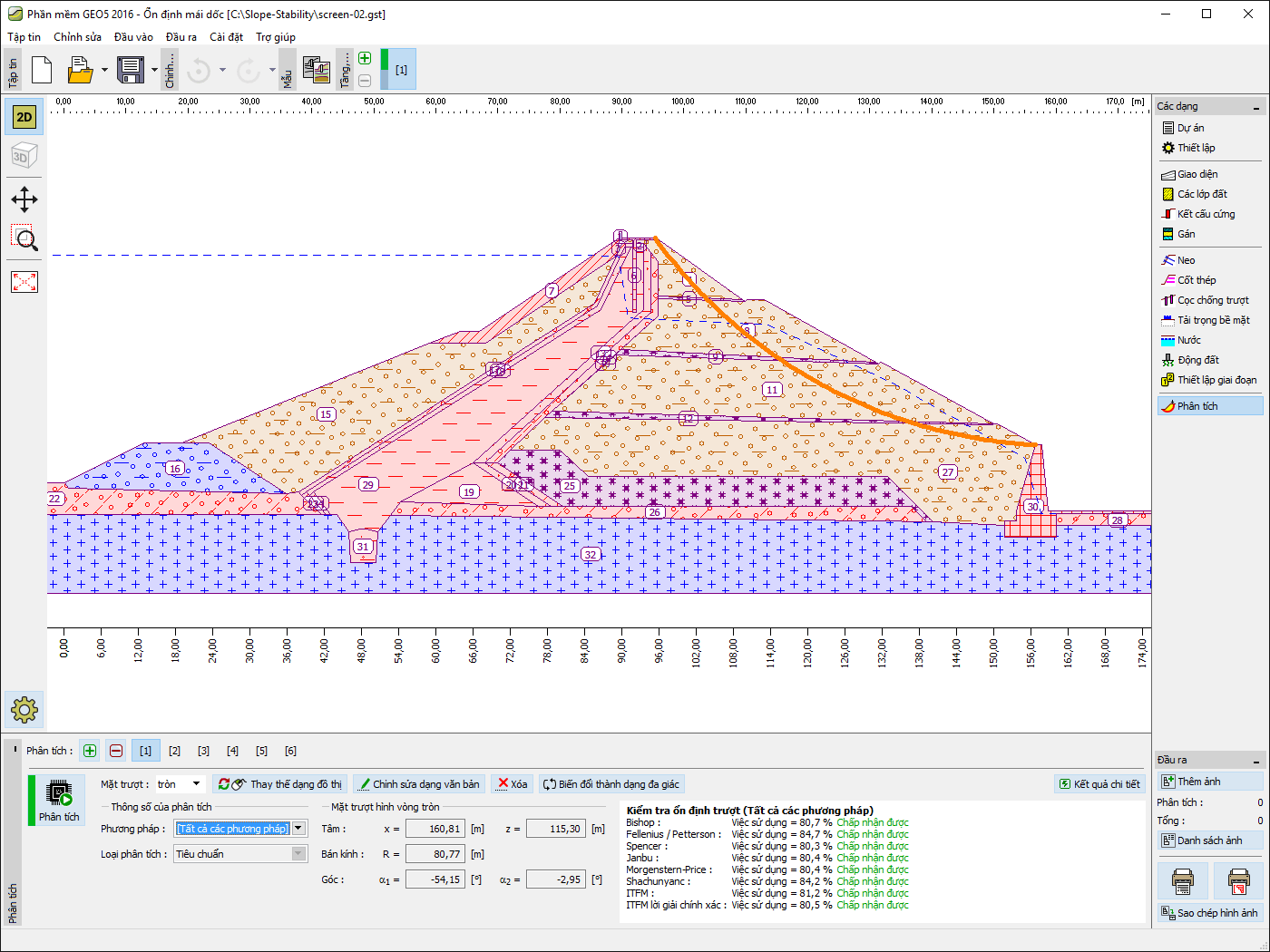This screenshot has height=952, width=1270.
Task: Click Biến đổi thành dạng đa giác
Action: coord(611,784)
